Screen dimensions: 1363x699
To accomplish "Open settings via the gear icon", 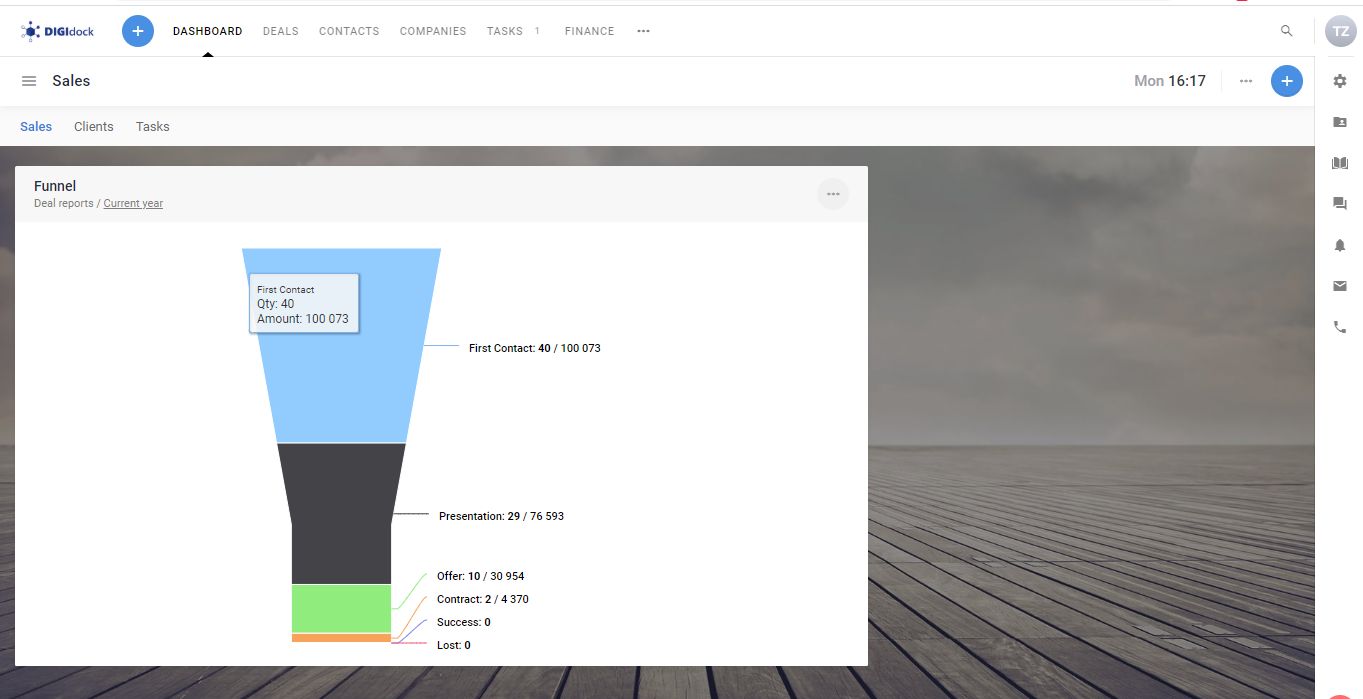I will coord(1340,81).
